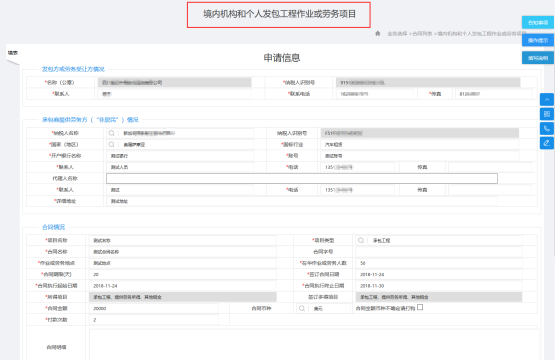Open 业务选择 in the breadcrumb
The width and height of the screenshot is (555, 360).
point(397,34)
